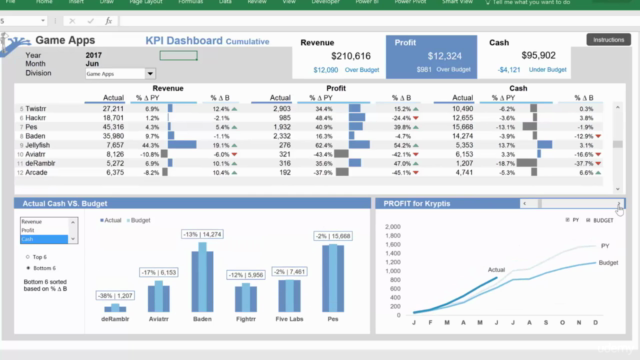Image resolution: width=640 pixels, height=360 pixels.
Task: Toggle the PY legend checkbox
Action: tap(567, 220)
